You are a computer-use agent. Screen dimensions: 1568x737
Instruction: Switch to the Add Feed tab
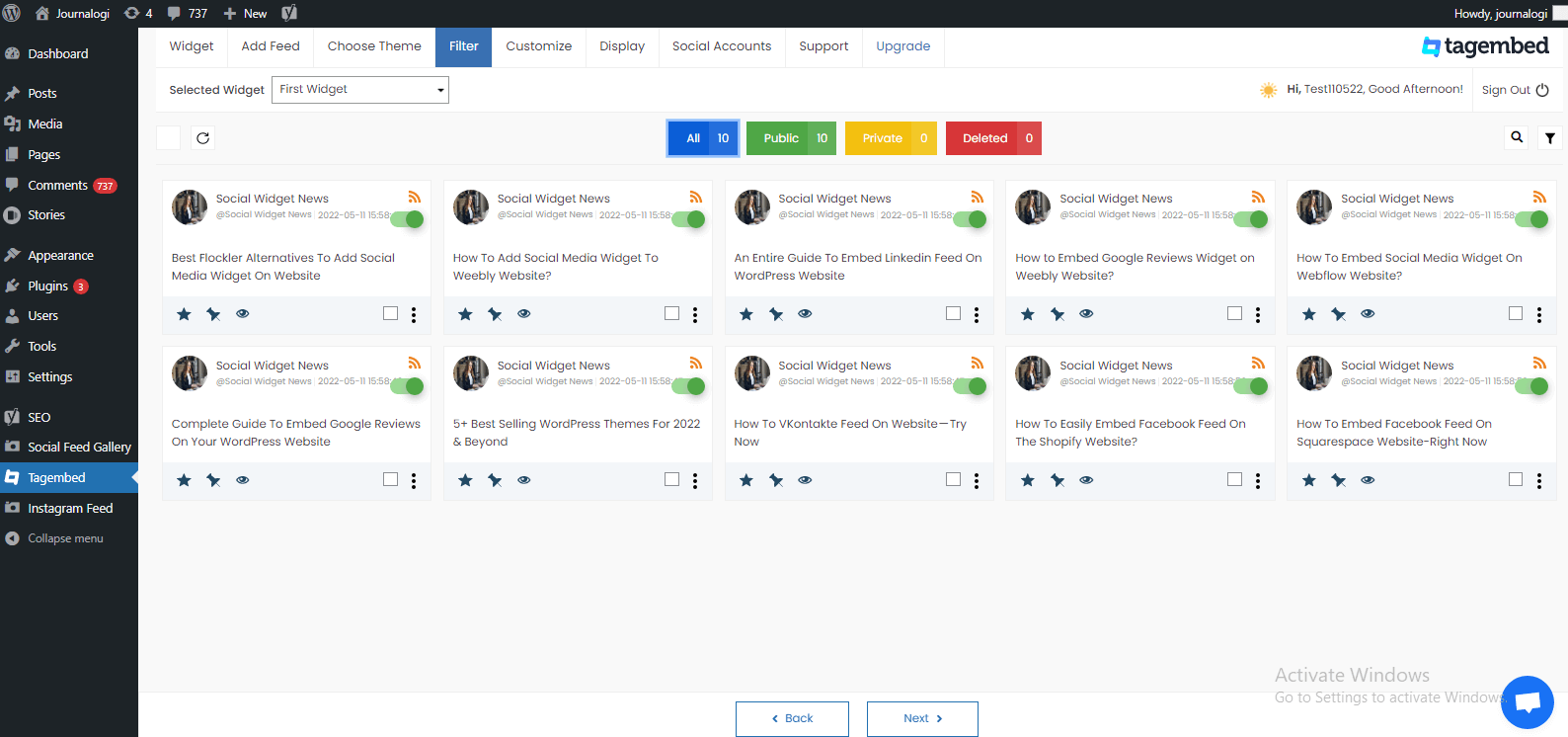pyautogui.click(x=271, y=46)
